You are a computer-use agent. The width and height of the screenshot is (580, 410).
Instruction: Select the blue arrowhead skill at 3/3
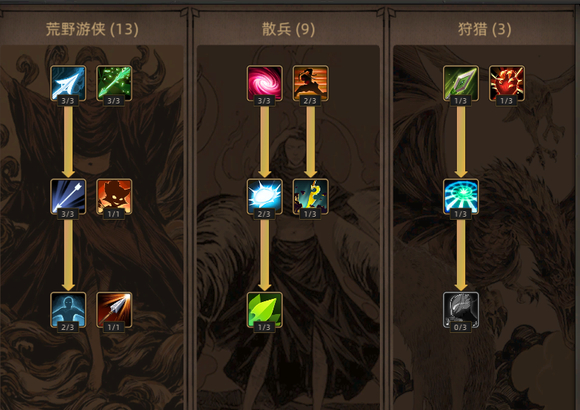[68, 83]
